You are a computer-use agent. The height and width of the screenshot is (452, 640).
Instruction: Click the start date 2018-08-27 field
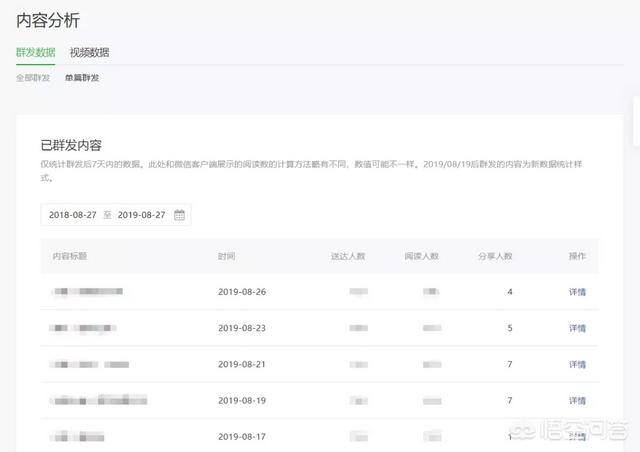73,215
